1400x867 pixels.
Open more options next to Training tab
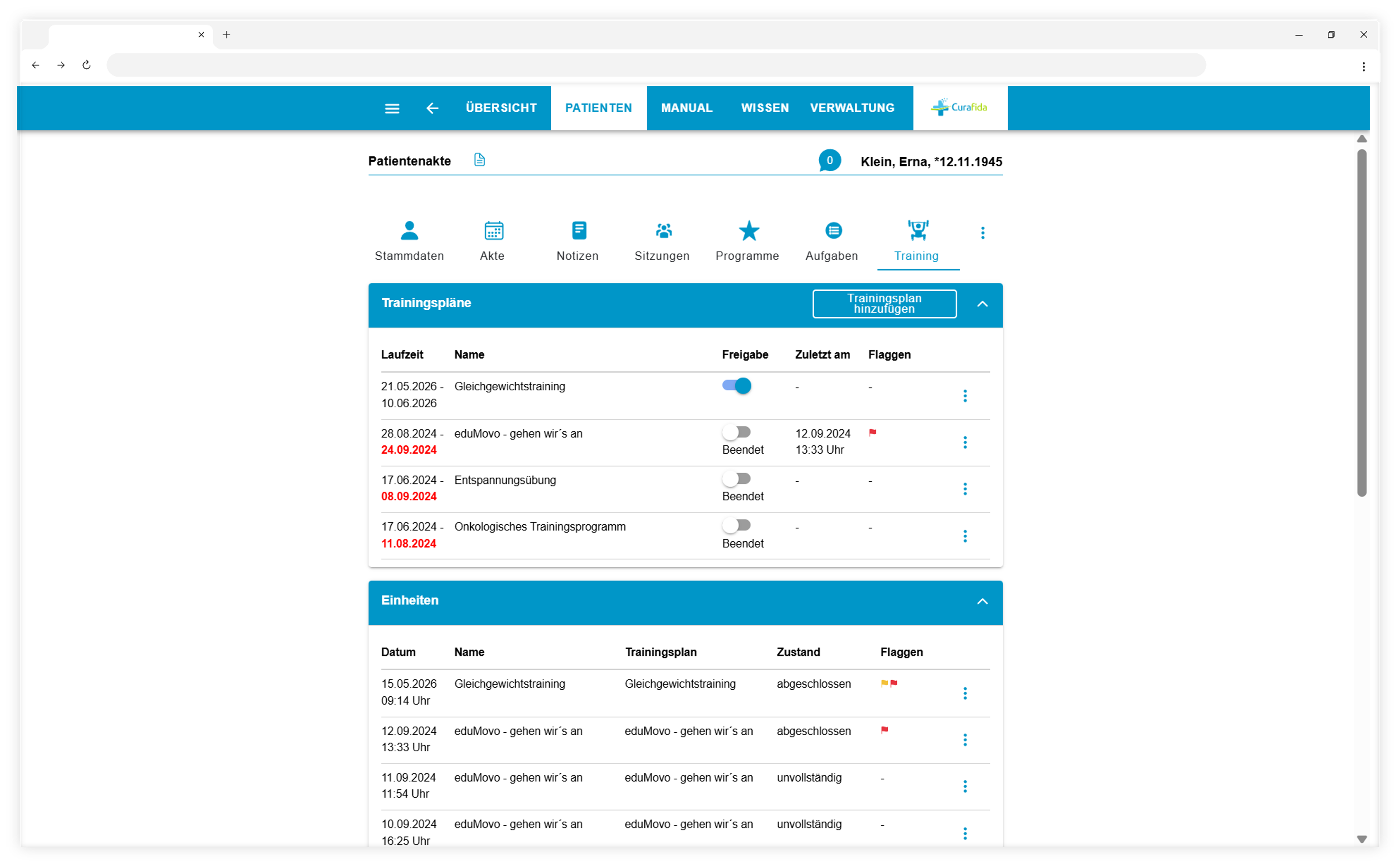click(x=982, y=233)
